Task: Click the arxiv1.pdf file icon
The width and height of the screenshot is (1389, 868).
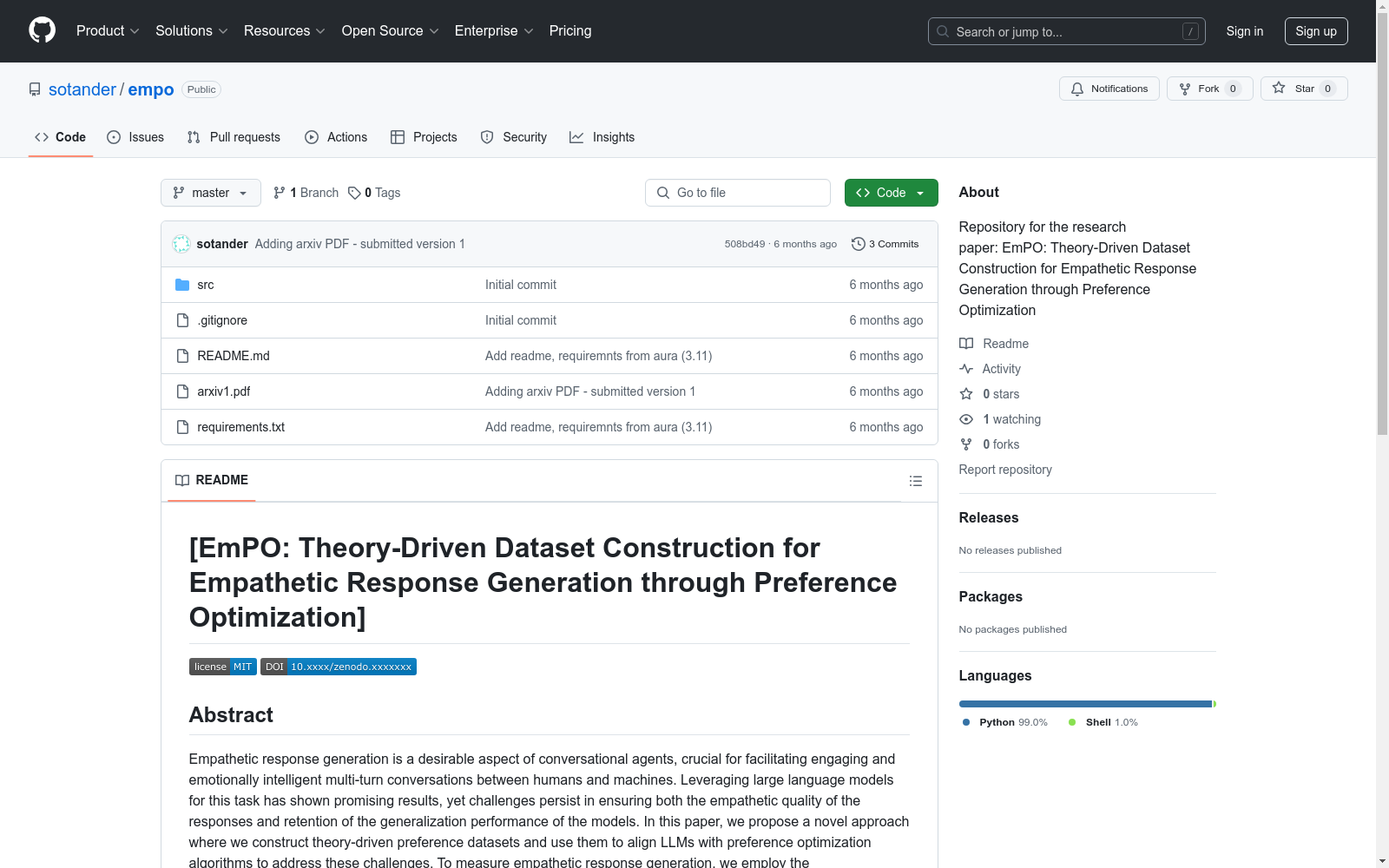Action: [x=182, y=391]
